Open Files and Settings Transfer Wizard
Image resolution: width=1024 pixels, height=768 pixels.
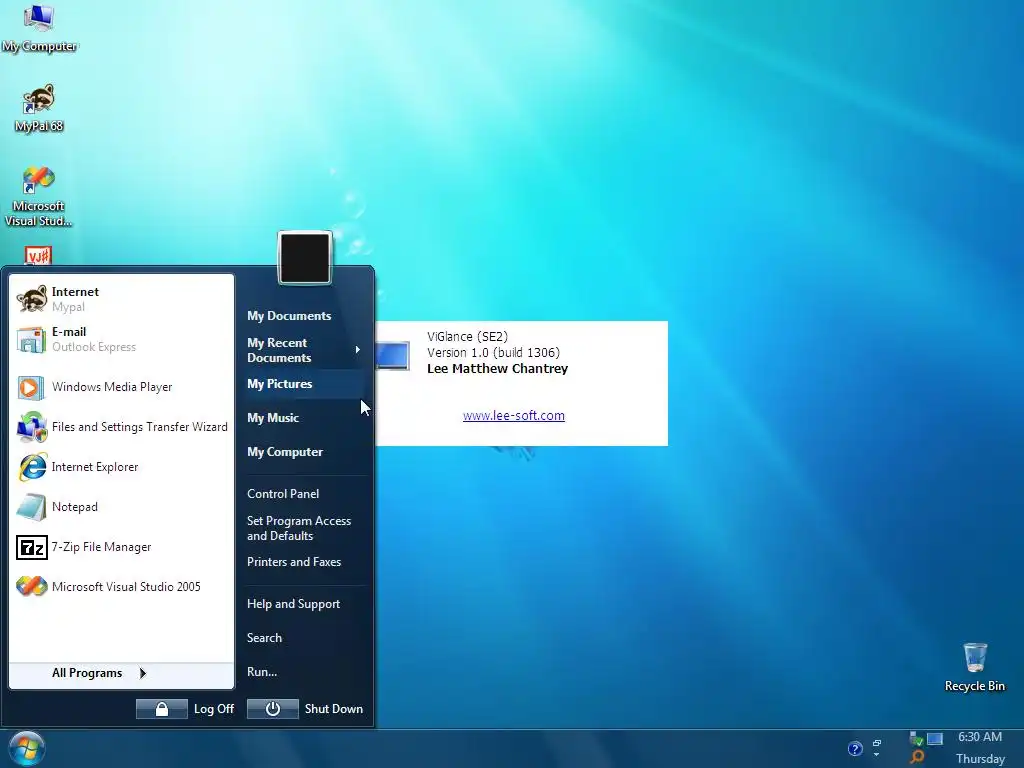[x=121, y=427]
